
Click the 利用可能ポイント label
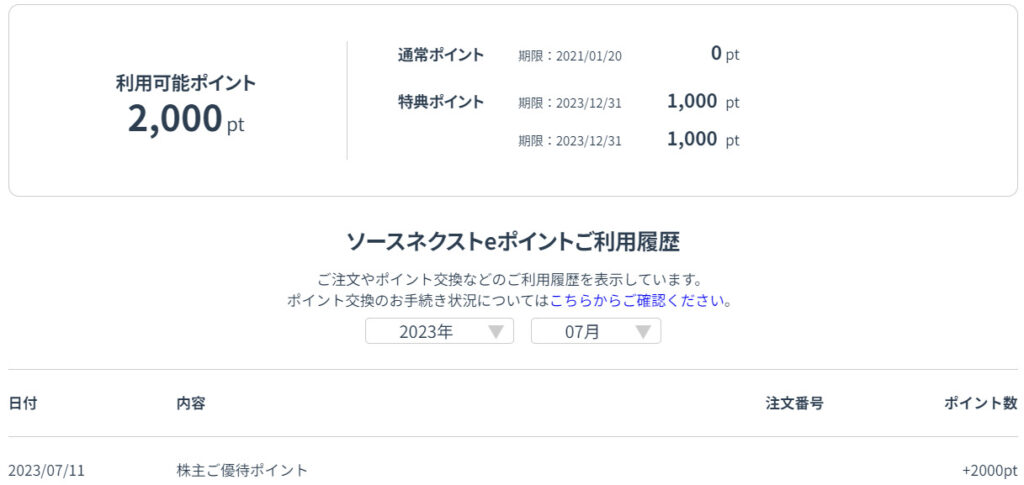click(186, 83)
